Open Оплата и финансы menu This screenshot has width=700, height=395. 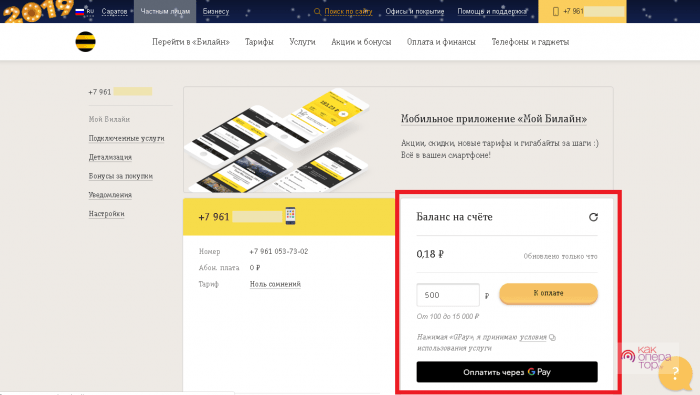pos(441,42)
